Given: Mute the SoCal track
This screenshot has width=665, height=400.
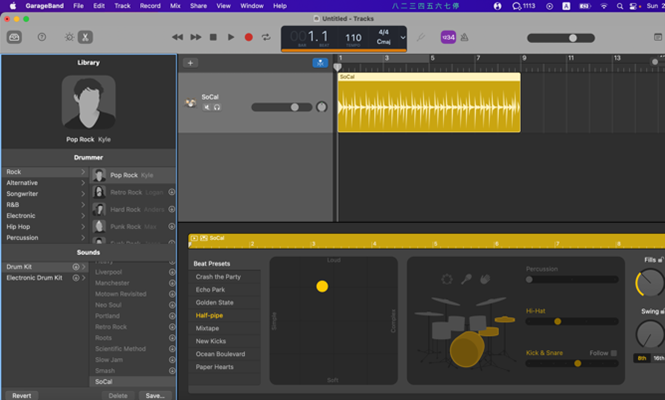Looking at the screenshot, I should (x=207, y=107).
